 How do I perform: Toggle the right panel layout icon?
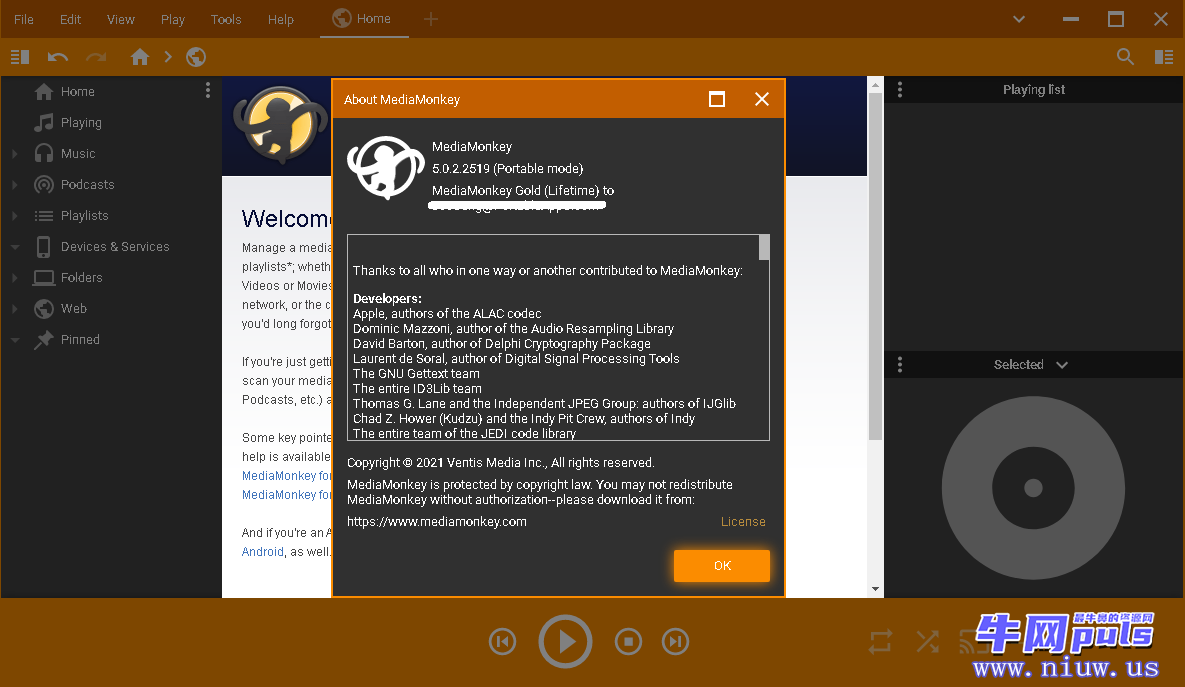(1164, 57)
